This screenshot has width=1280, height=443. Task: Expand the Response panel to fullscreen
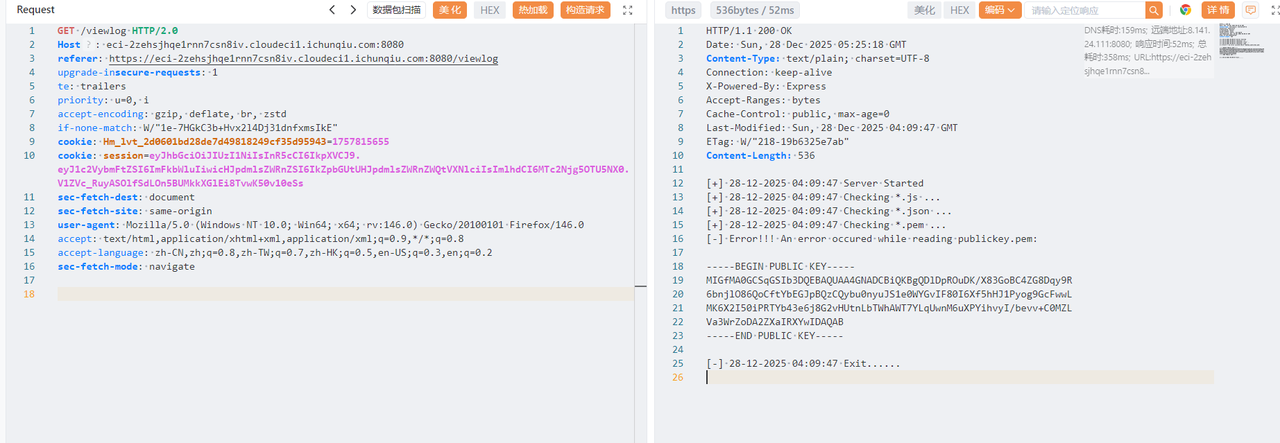pyautogui.click(x=1268, y=10)
